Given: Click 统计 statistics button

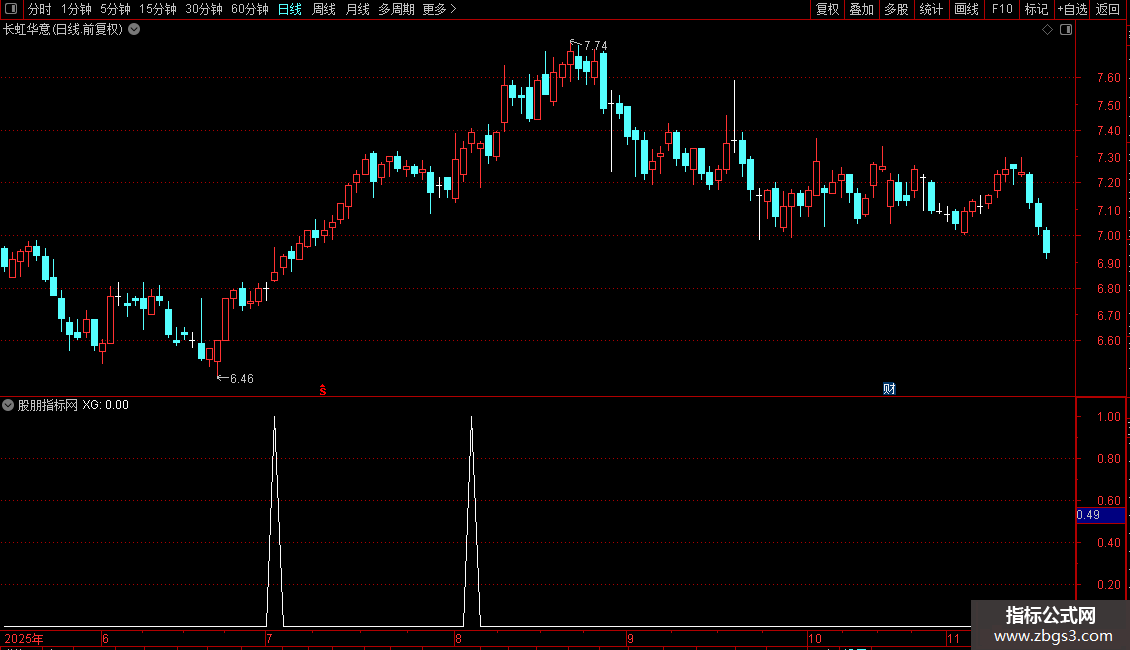Looking at the screenshot, I should (931, 9).
